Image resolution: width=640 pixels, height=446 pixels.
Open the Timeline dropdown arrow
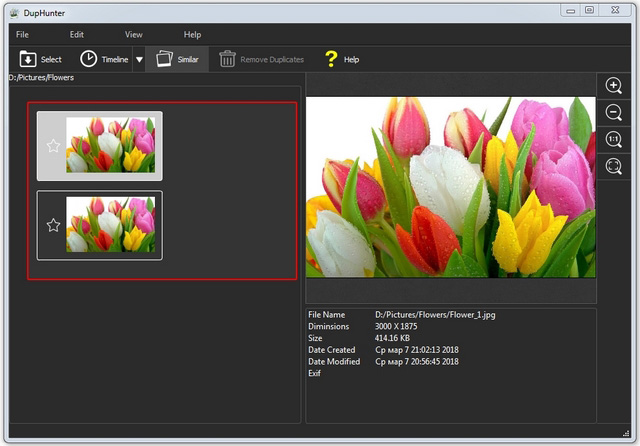tap(139, 60)
